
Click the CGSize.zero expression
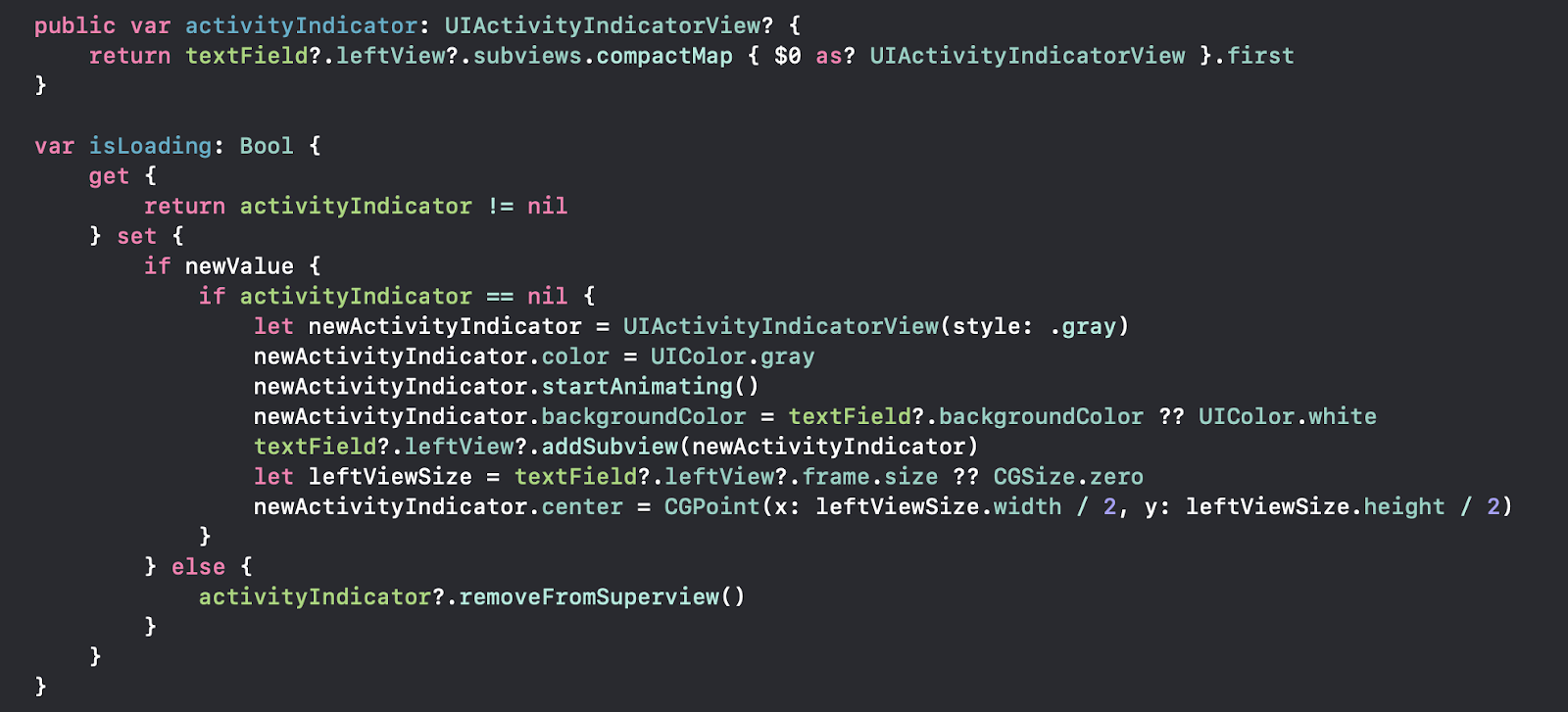click(x=1068, y=477)
